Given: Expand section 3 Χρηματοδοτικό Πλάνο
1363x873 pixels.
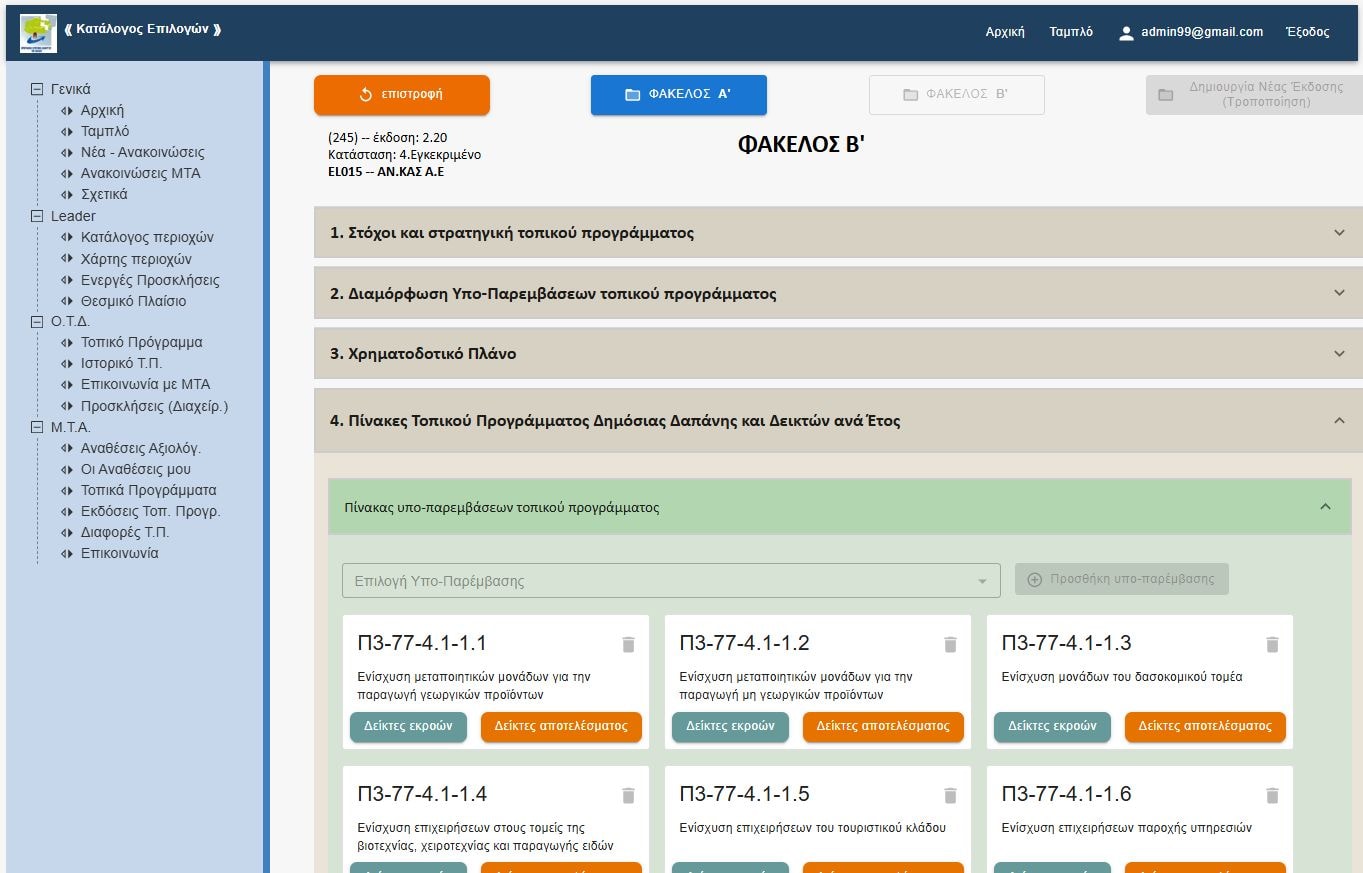Looking at the screenshot, I should pos(1339,354).
